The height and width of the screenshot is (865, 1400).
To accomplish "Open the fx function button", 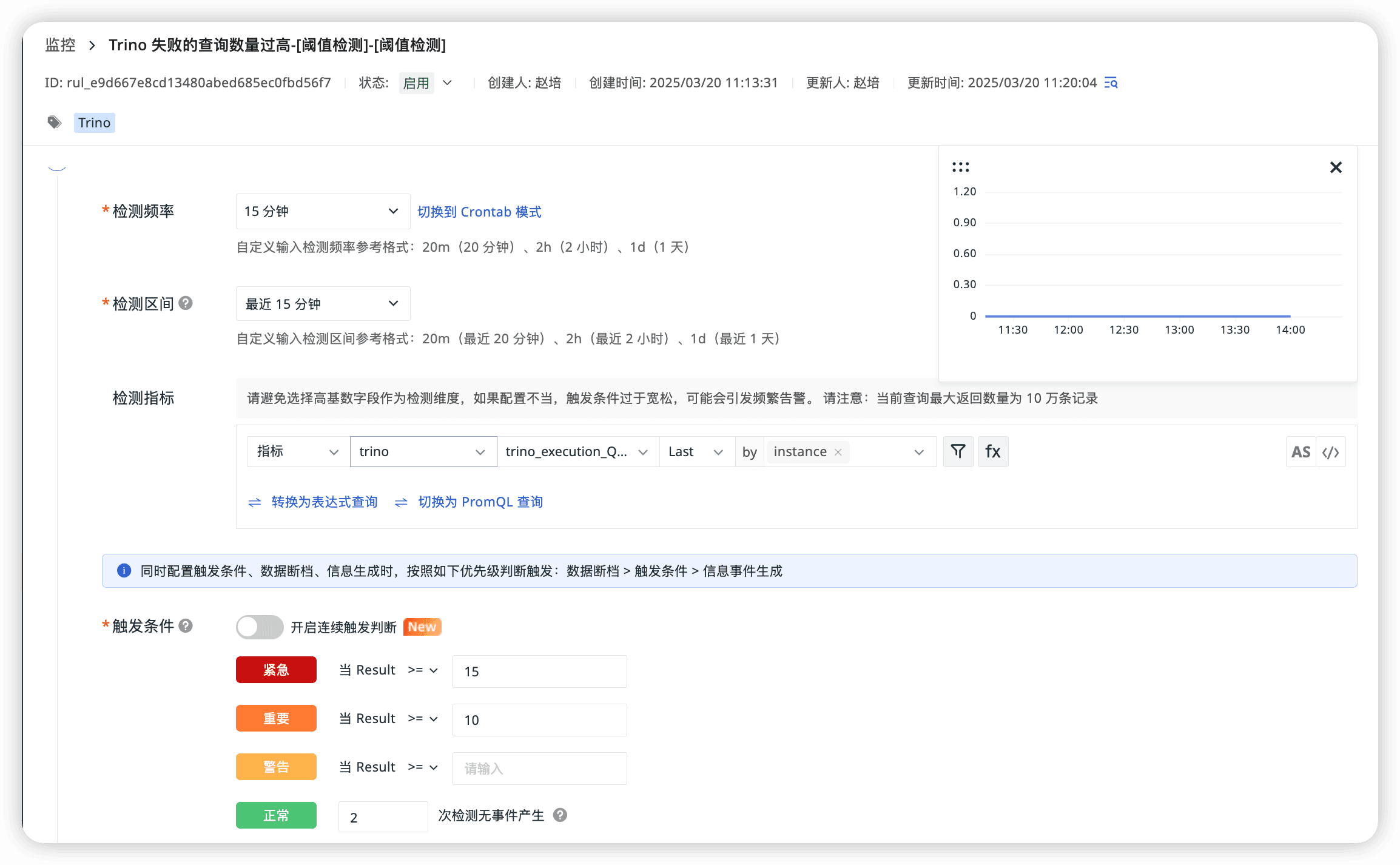I will point(993,451).
